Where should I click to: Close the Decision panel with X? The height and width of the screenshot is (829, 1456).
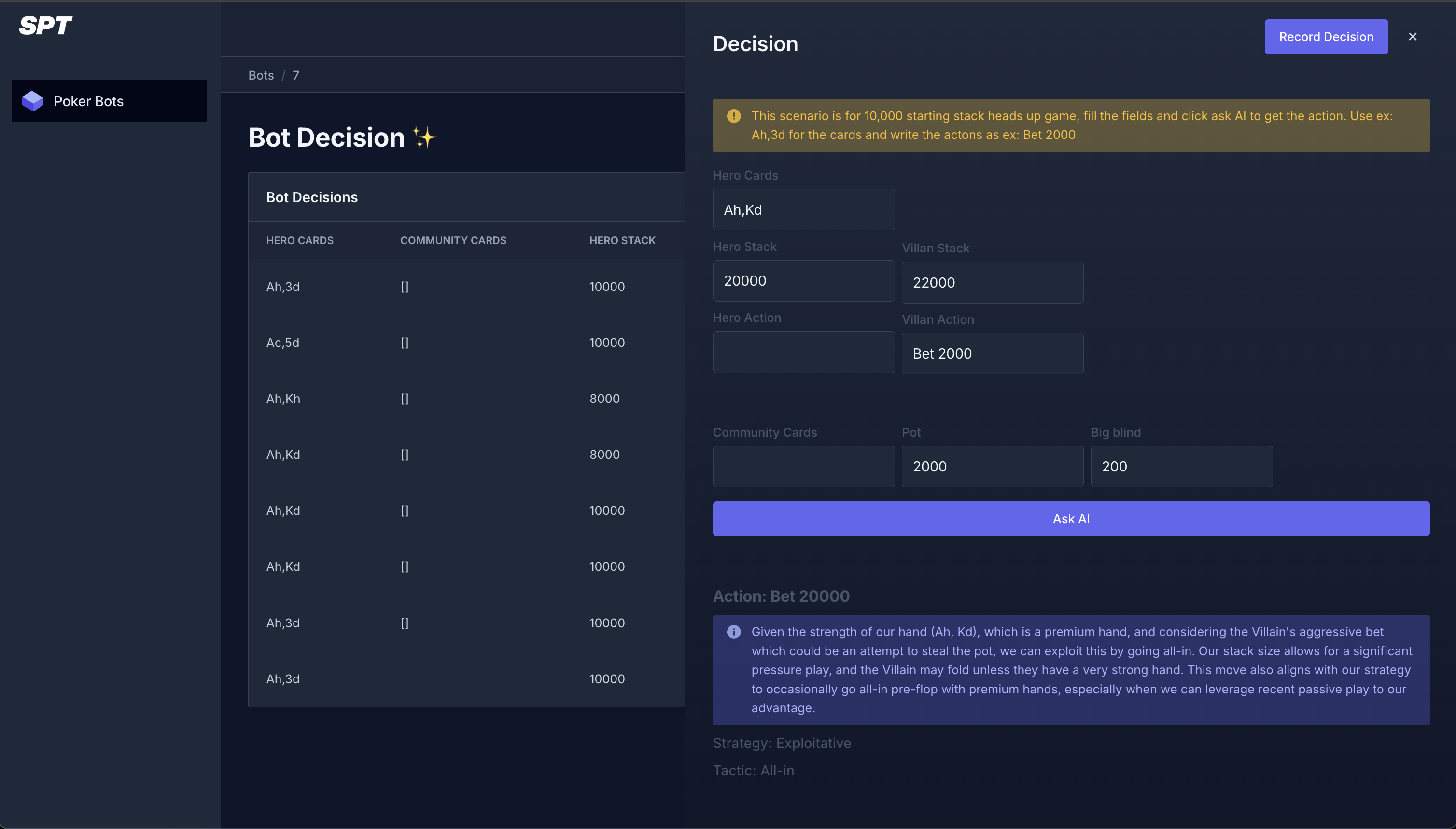tap(1412, 37)
